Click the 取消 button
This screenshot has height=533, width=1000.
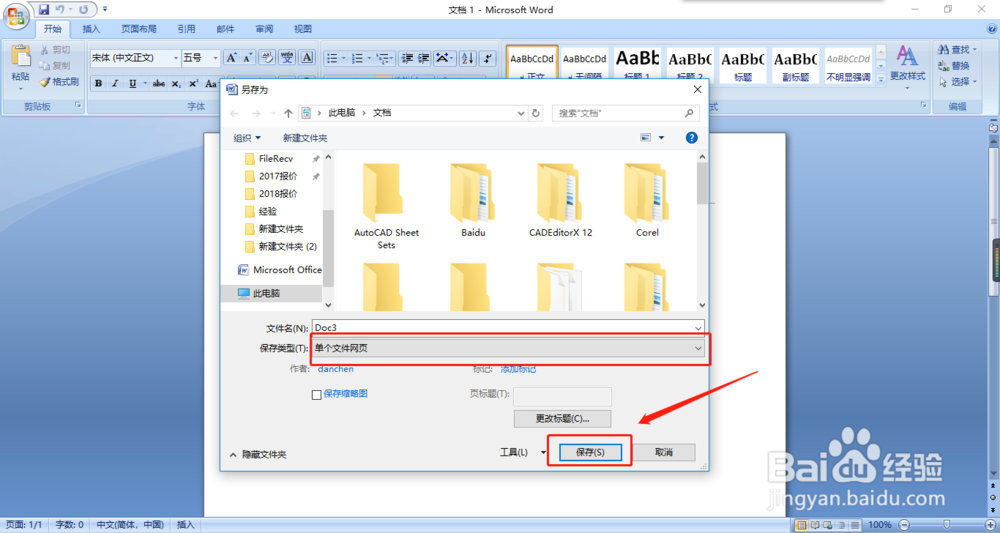click(663, 452)
